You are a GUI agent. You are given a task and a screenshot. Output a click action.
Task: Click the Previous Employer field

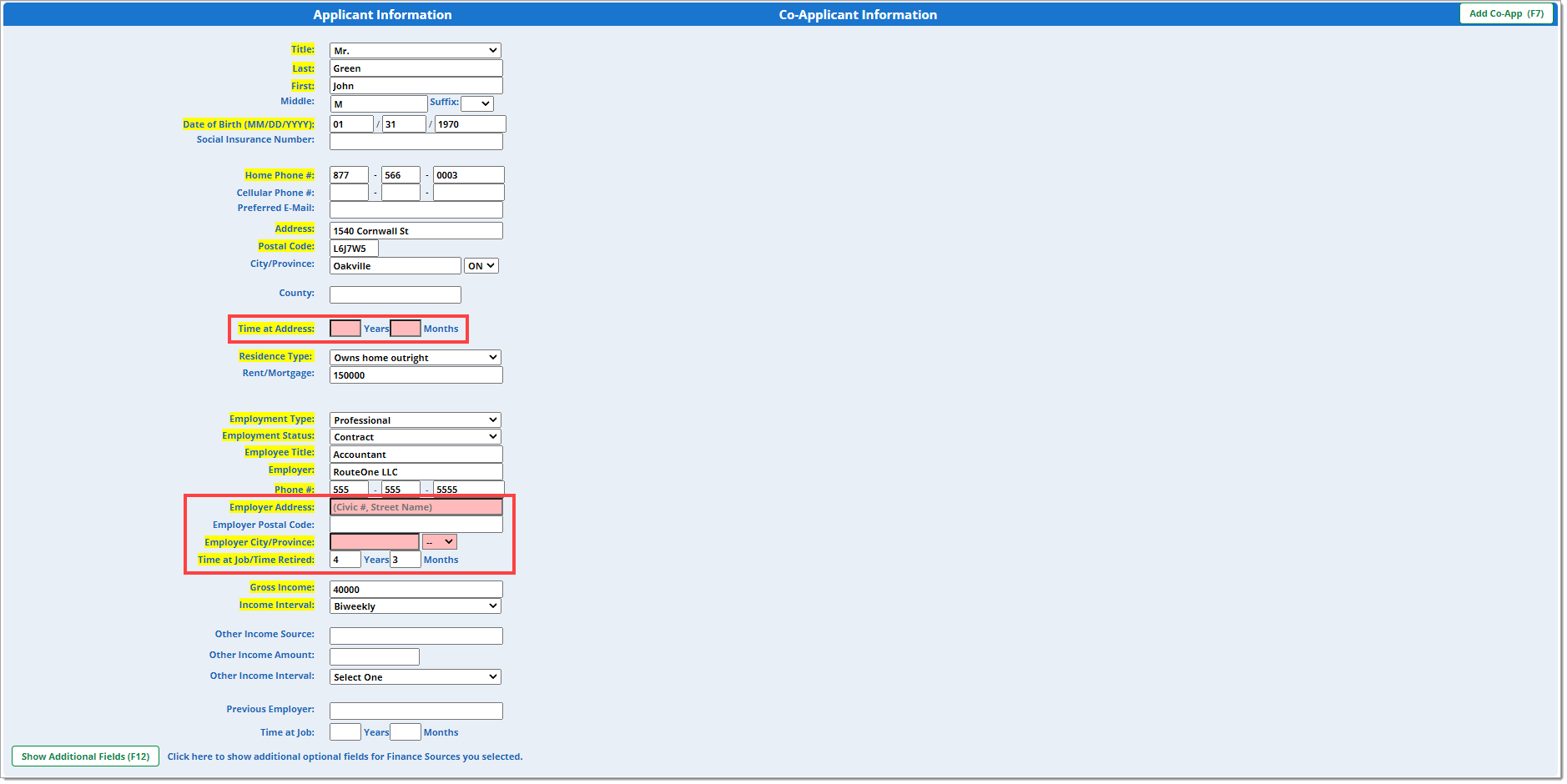(x=416, y=711)
